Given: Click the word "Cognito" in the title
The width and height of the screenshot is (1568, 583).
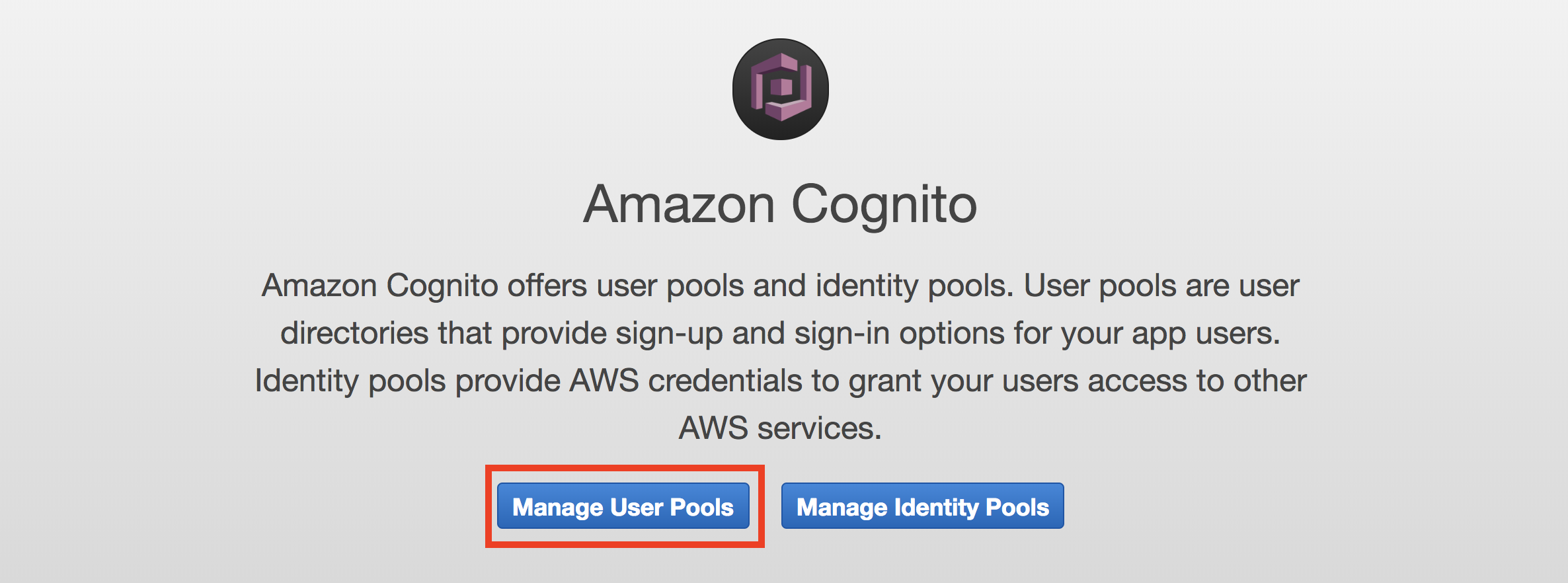Looking at the screenshot, I should click(884, 206).
